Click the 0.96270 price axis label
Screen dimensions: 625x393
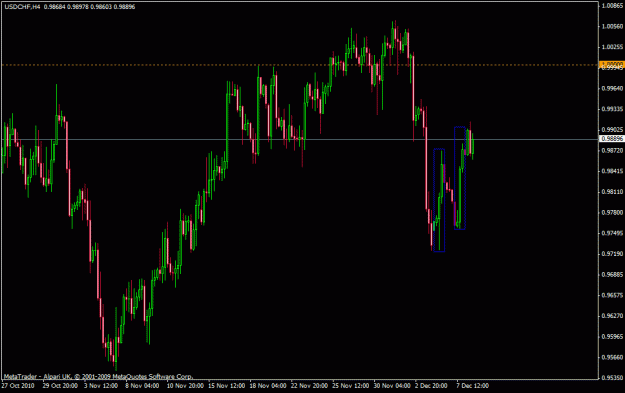point(612,316)
